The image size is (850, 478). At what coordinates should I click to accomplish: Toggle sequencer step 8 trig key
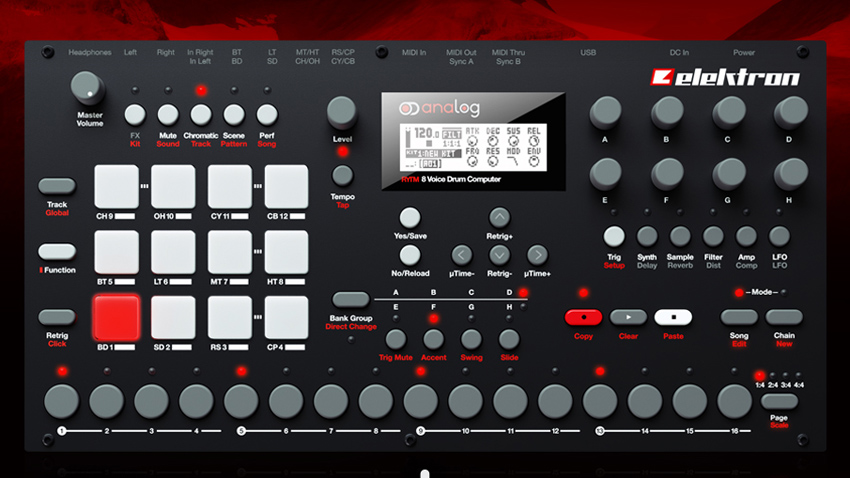pos(375,401)
